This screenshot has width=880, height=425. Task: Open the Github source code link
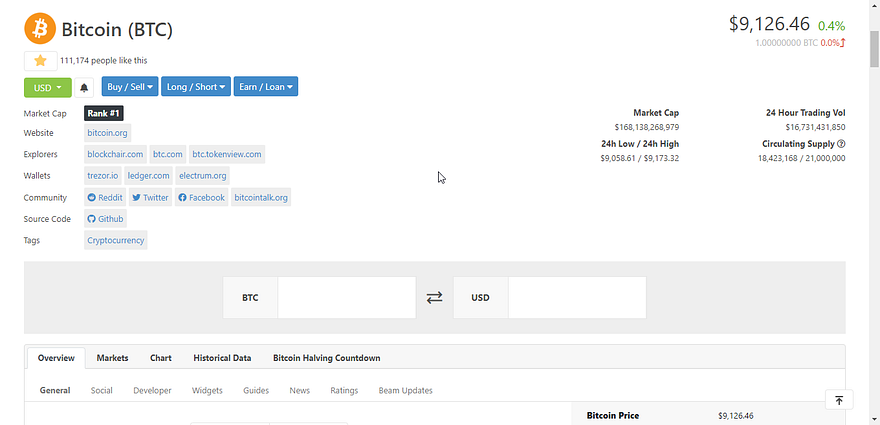[x=106, y=219]
